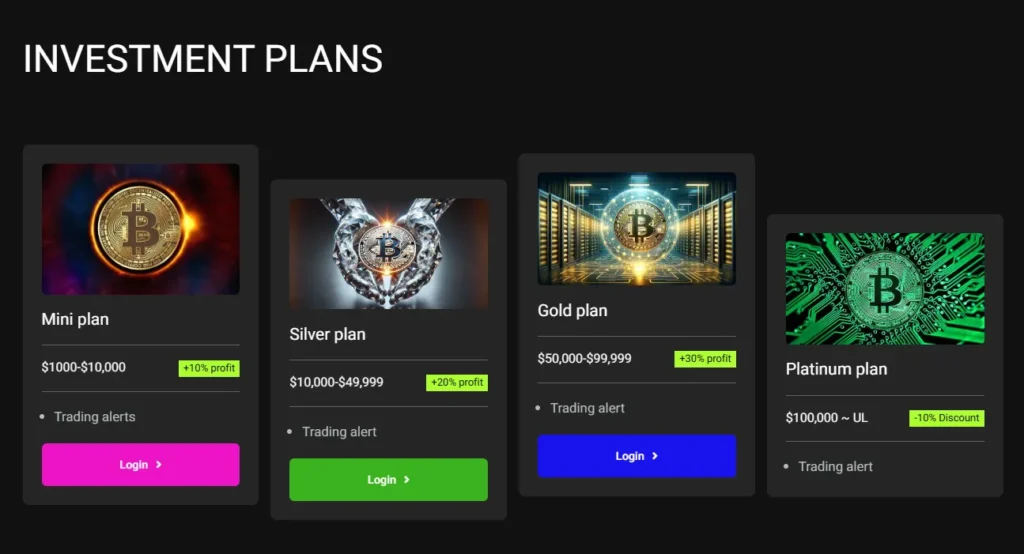This screenshot has width=1024, height=554.
Task: Click the +10% profit badge
Action: point(209,368)
